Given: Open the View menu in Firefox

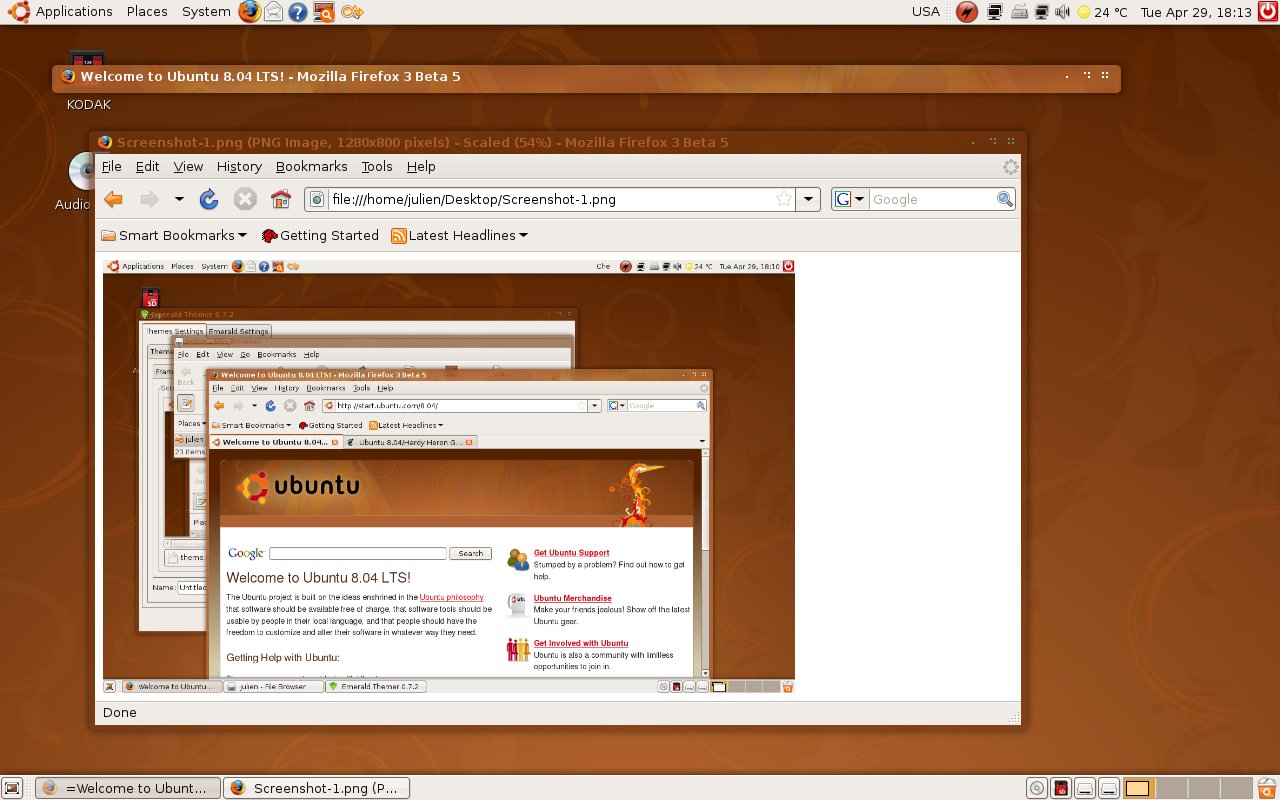Looking at the screenshot, I should click(x=188, y=167).
